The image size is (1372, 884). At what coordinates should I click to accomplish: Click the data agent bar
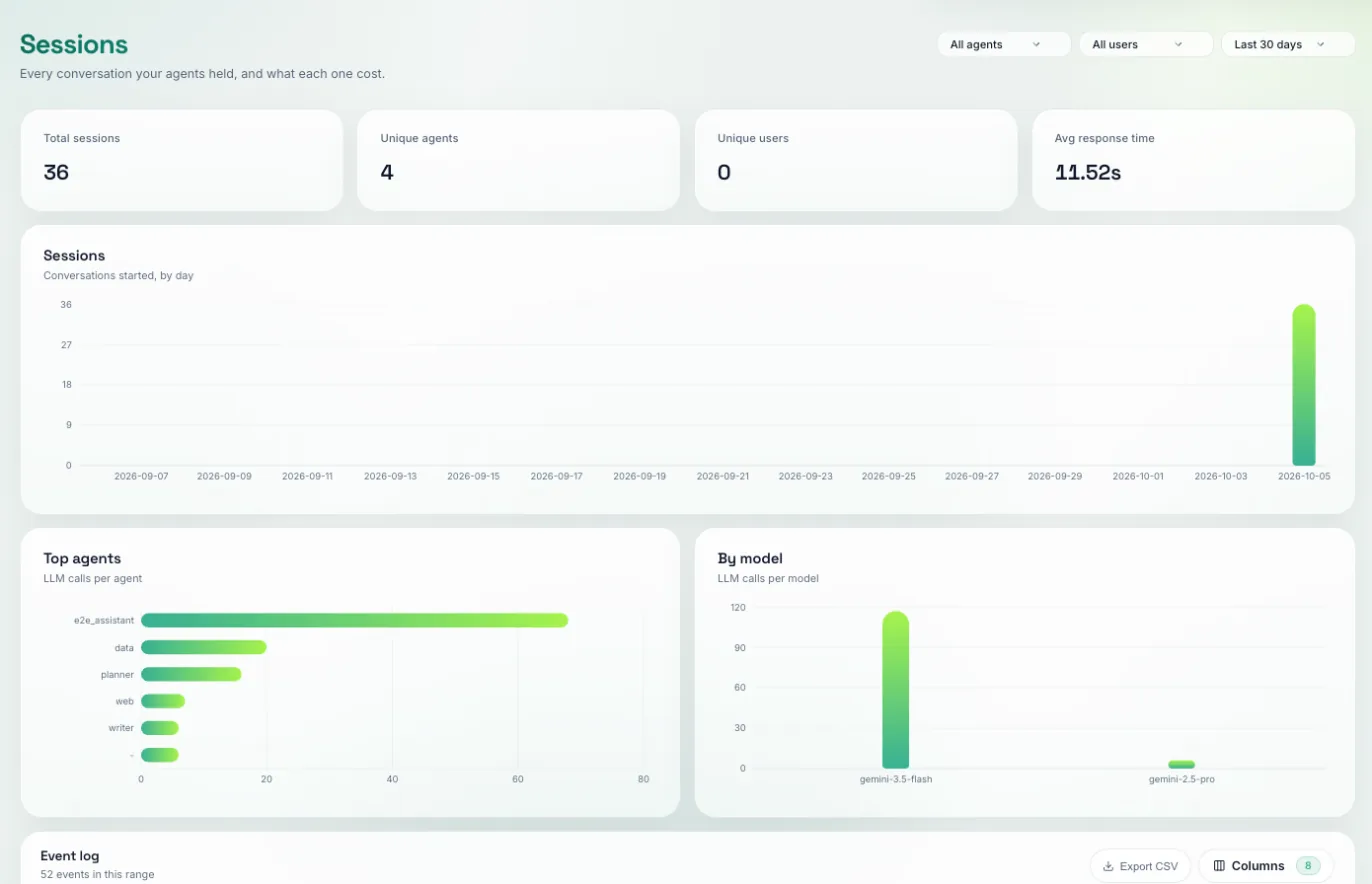[x=204, y=647]
